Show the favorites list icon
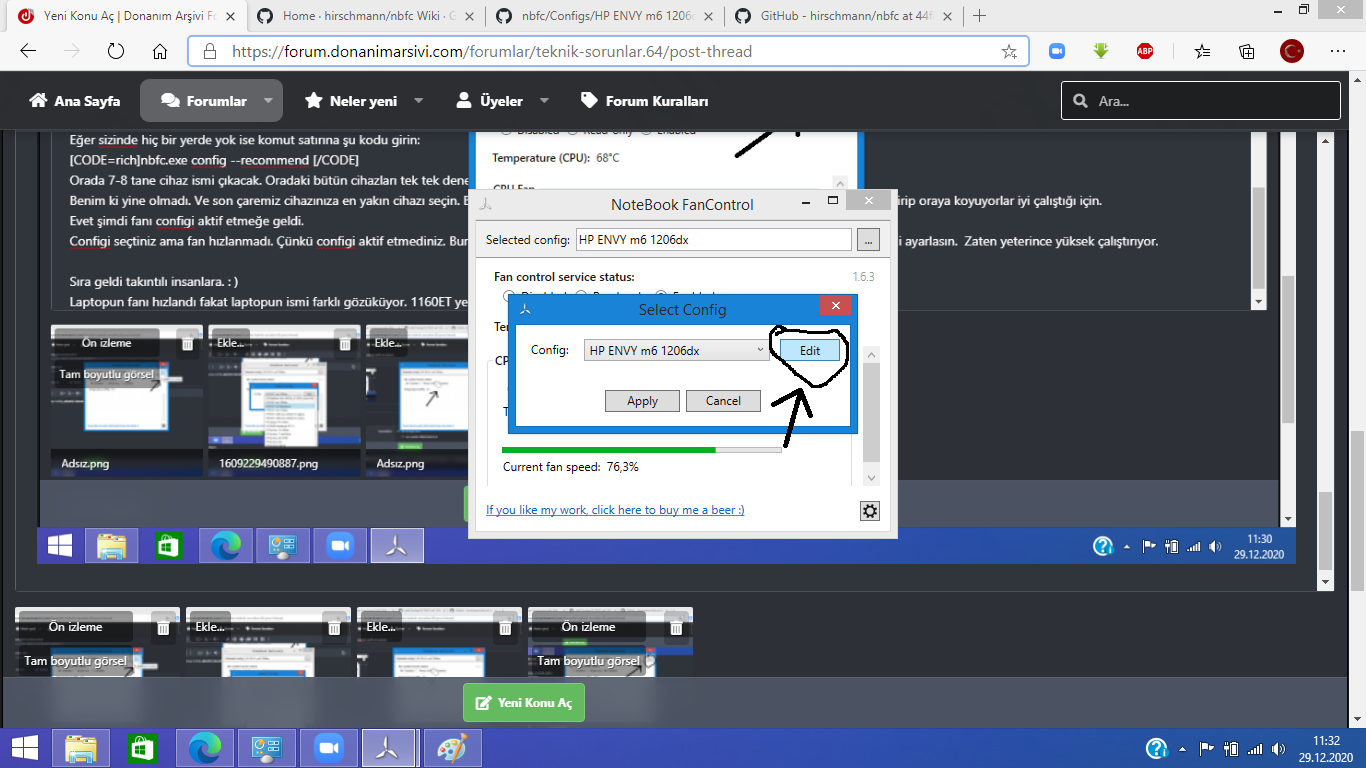The height and width of the screenshot is (768, 1366). tap(1202, 51)
